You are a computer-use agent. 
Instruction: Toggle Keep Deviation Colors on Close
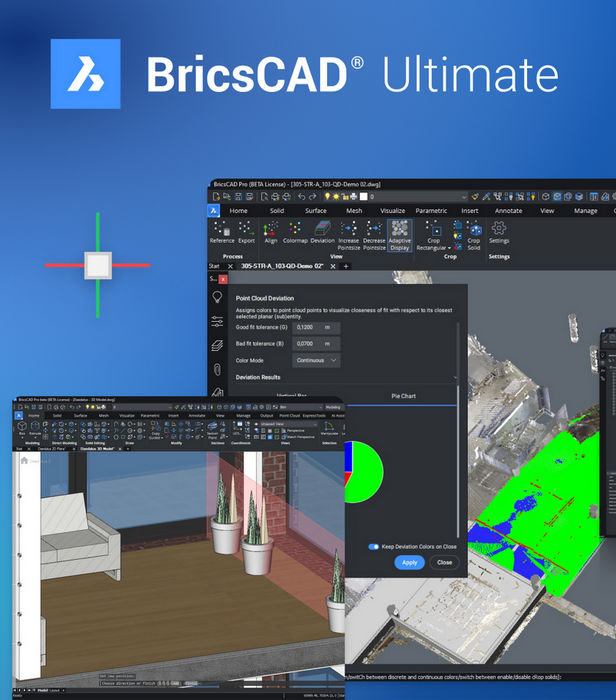tap(374, 546)
